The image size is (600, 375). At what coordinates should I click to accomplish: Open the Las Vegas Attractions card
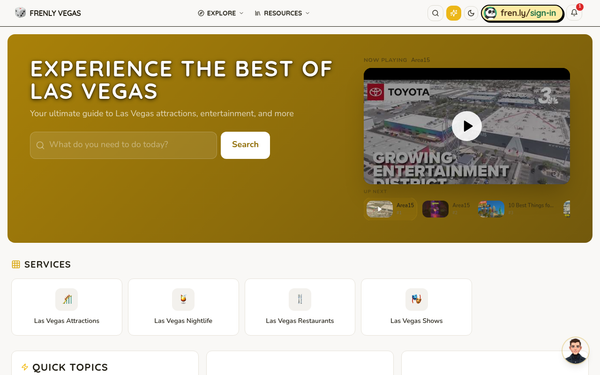pyautogui.click(x=67, y=307)
